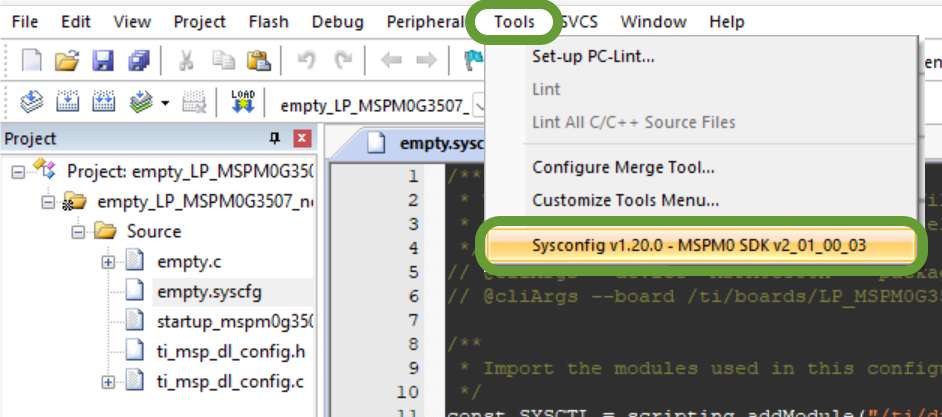Collapse the Source group
This screenshot has width=942, height=417.
[x=77, y=232]
